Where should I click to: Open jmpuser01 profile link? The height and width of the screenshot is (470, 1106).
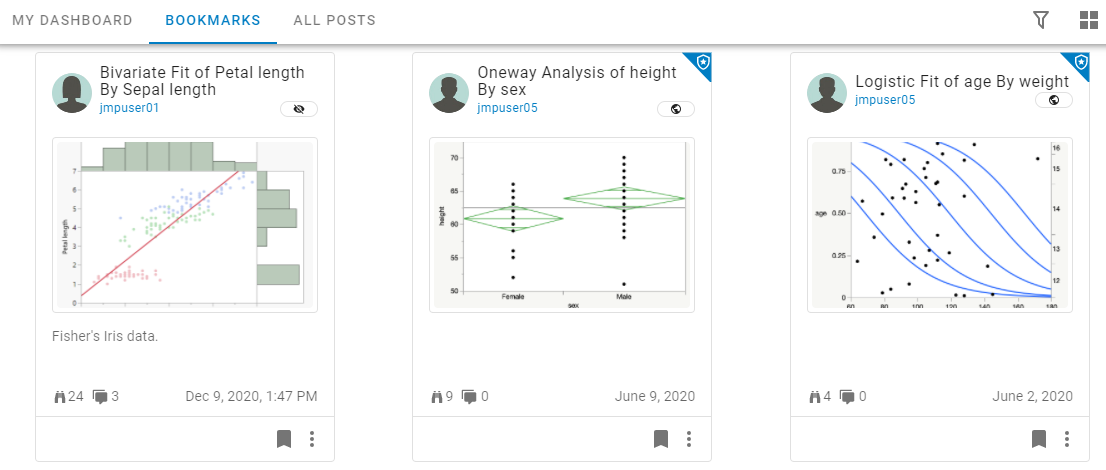[x=130, y=108]
